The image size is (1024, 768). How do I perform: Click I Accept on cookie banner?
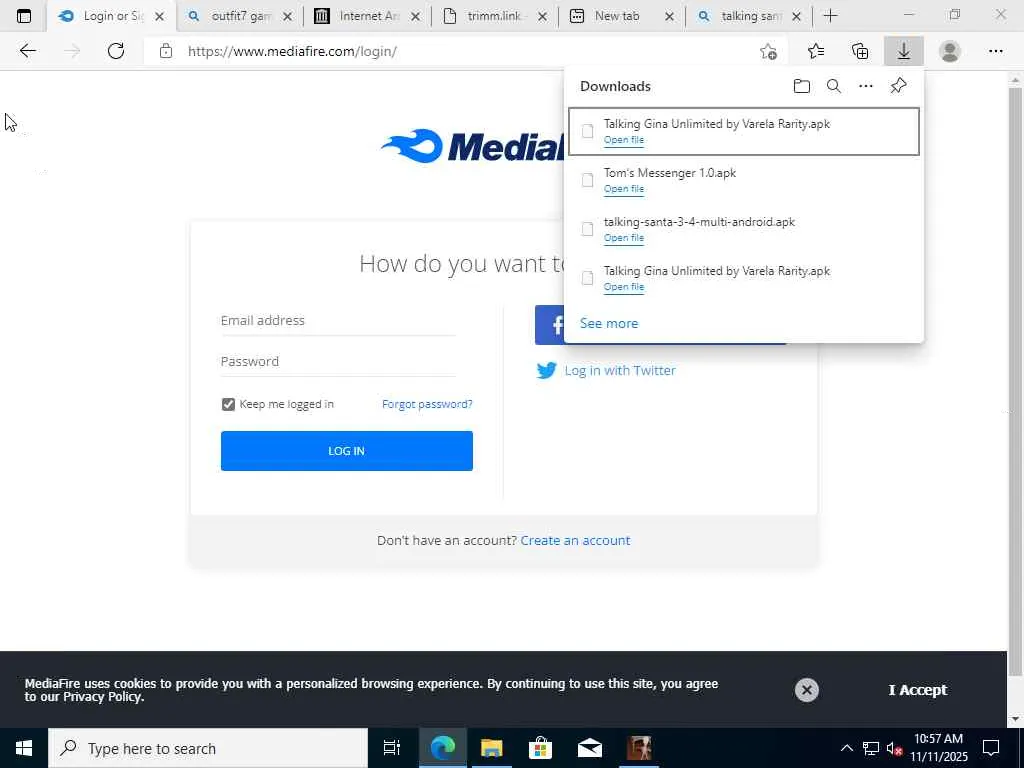click(918, 690)
